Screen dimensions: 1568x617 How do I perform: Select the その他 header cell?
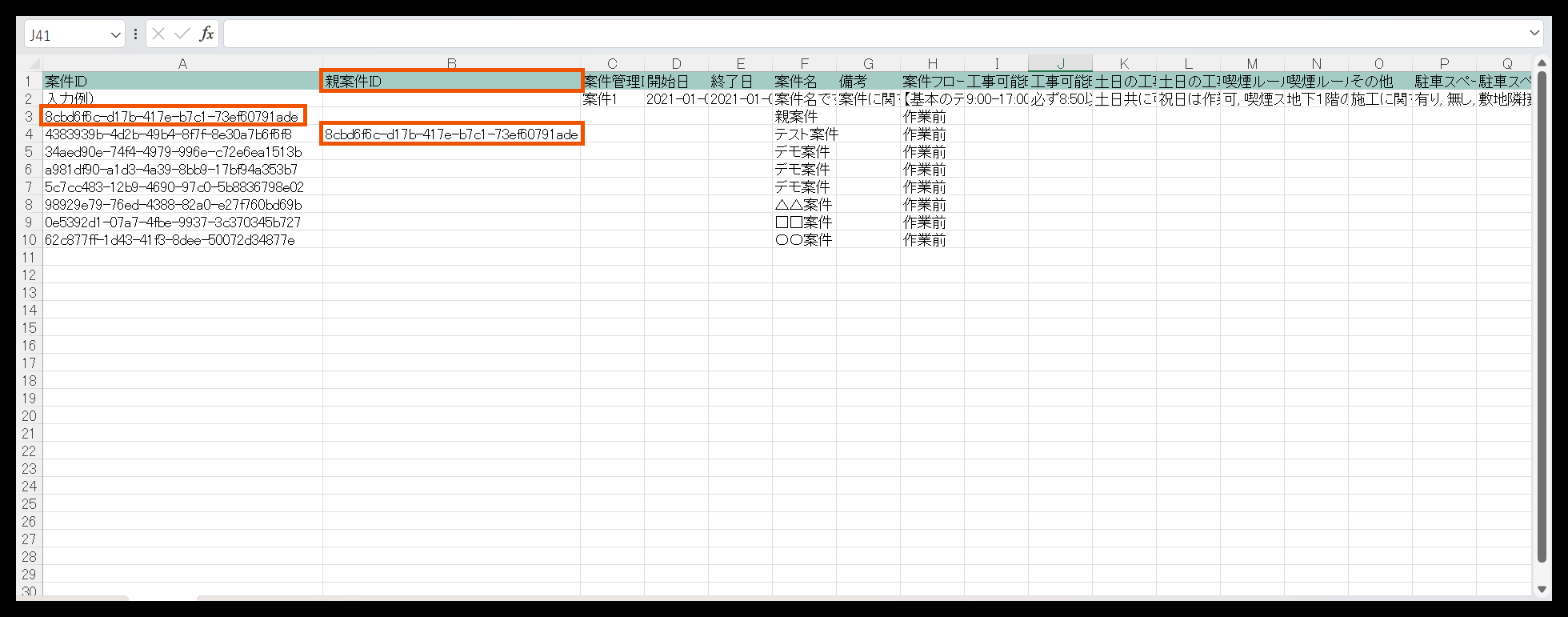tap(1380, 81)
